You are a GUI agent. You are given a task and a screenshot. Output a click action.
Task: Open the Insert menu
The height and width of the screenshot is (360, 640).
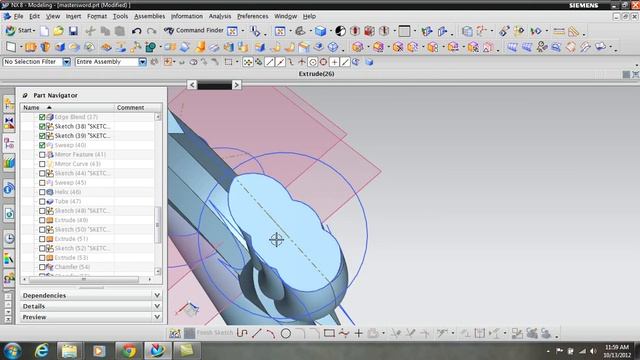[73, 16]
